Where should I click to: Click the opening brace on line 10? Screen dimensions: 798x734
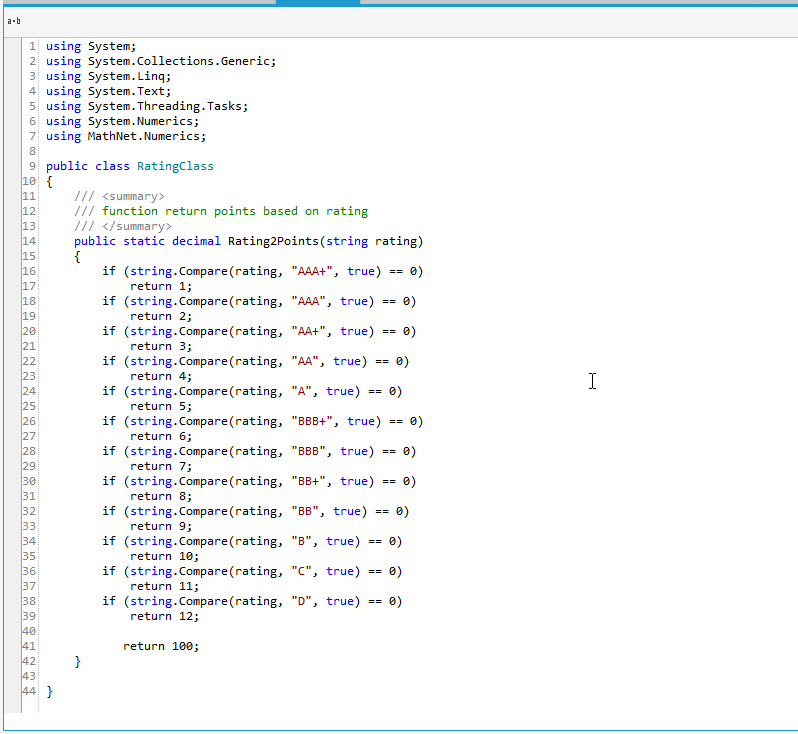click(49, 182)
